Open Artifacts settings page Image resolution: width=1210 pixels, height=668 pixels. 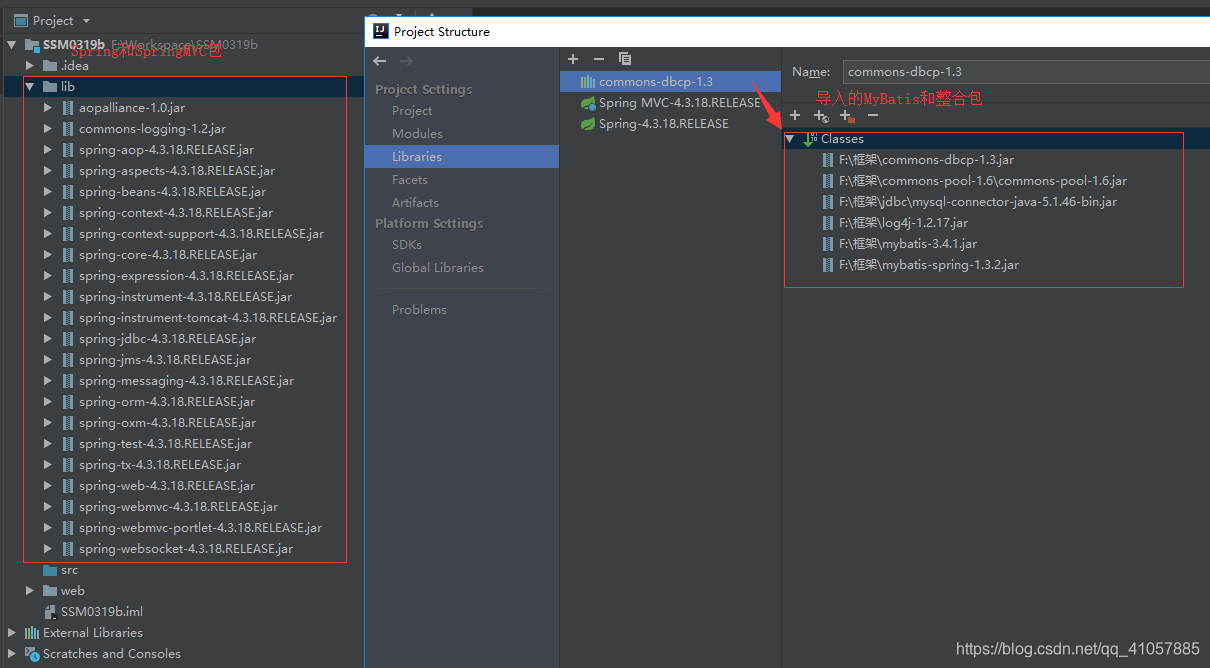(x=415, y=203)
